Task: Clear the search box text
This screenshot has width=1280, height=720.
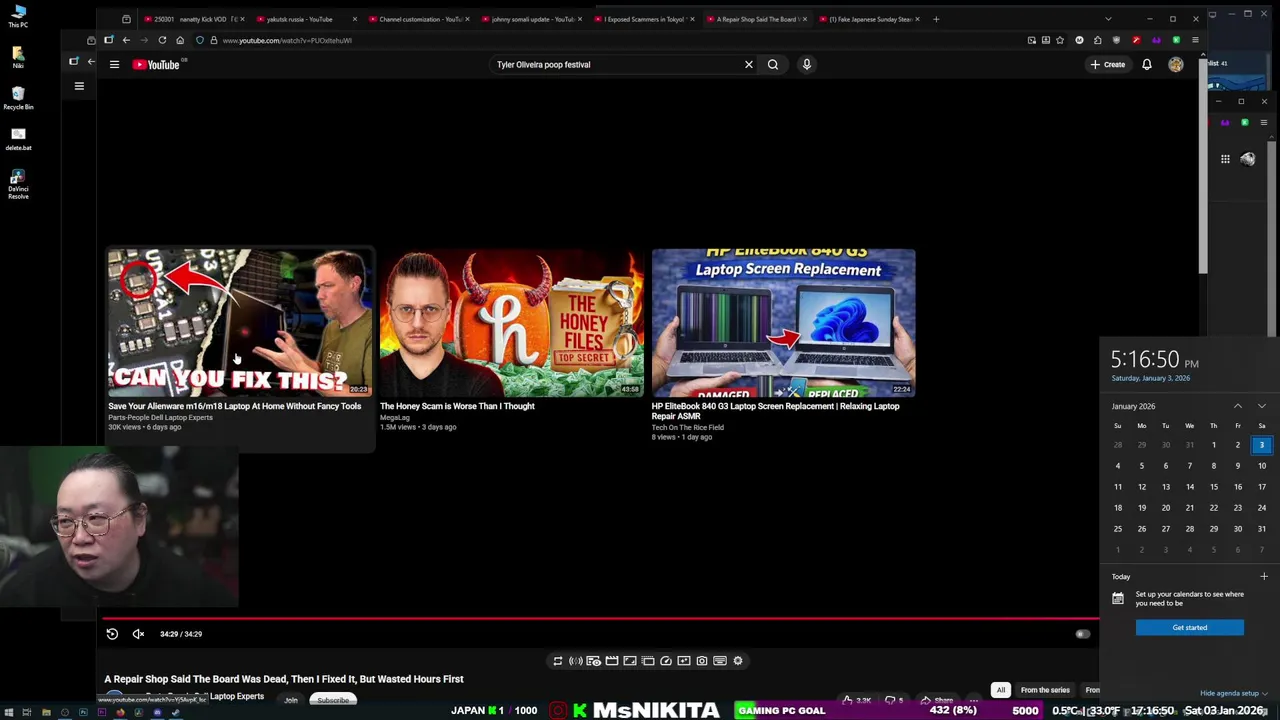Action: pos(748,64)
